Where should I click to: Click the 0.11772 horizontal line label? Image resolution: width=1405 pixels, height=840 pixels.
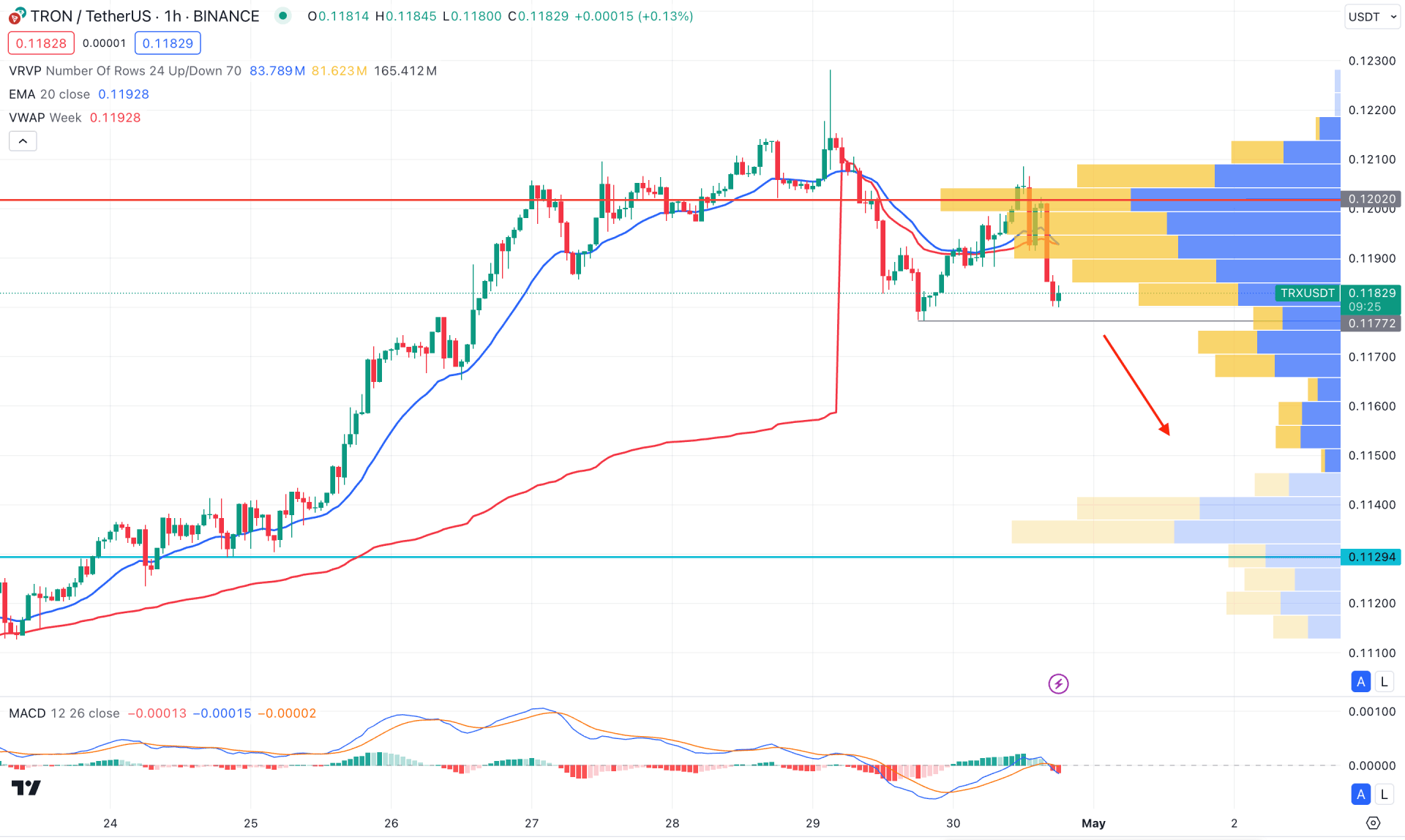pos(1371,323)
